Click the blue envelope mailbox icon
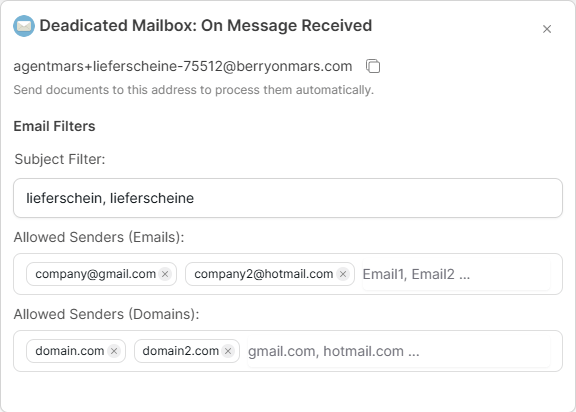Viewport: 576px width, 412px height. tap(24, 26)
